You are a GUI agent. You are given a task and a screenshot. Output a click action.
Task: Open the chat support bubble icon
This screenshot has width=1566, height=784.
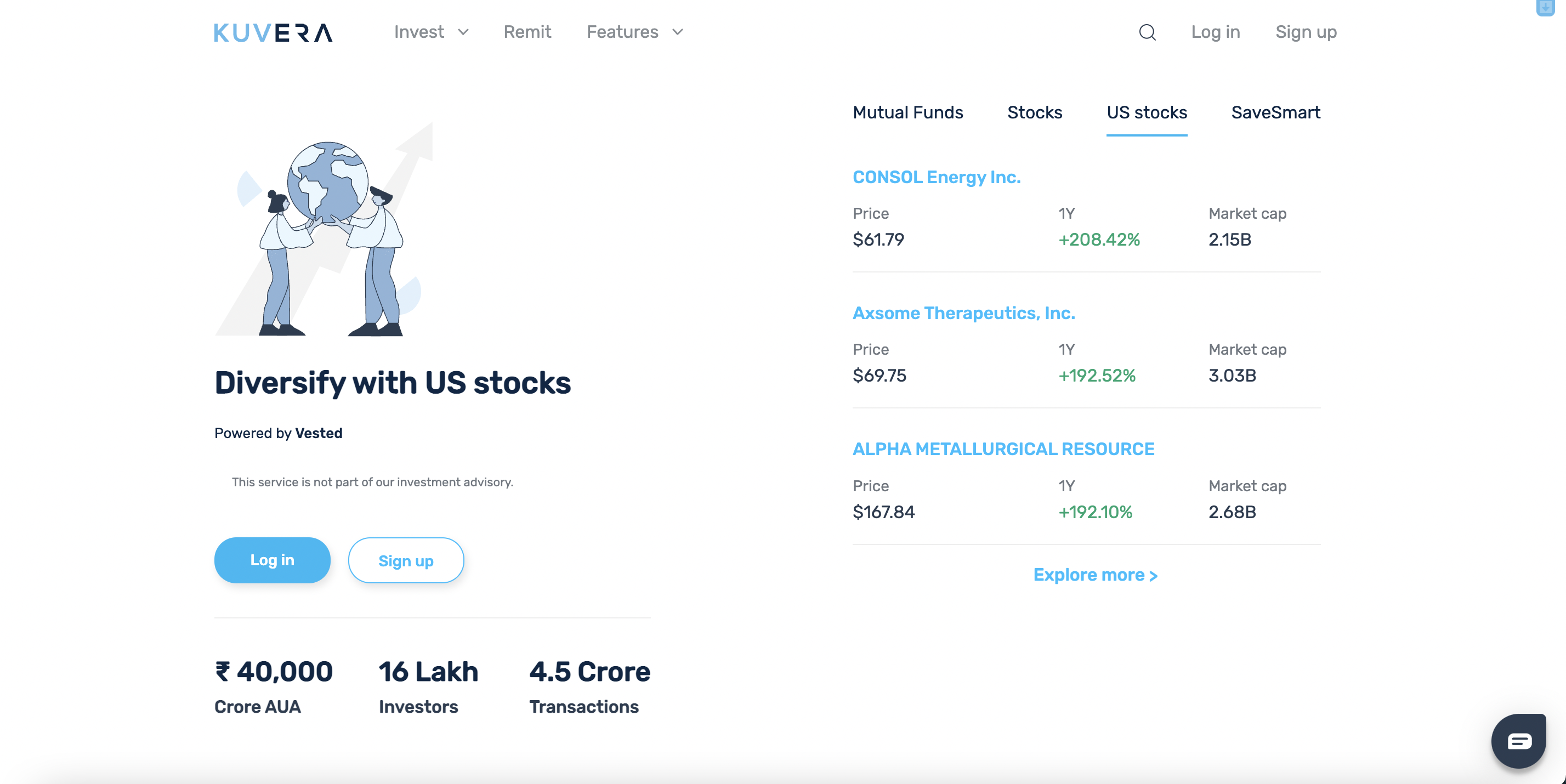click(1519, 741)
